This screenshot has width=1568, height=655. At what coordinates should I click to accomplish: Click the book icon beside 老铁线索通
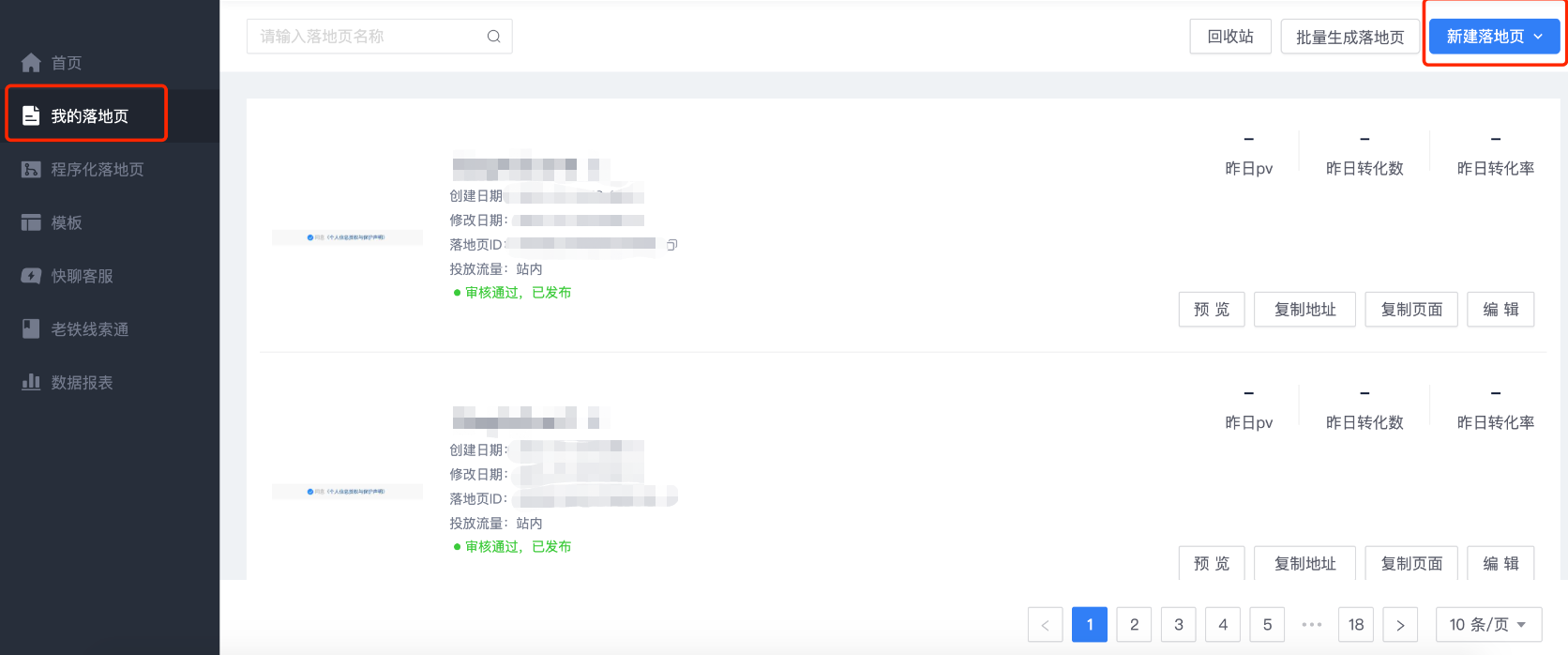click(31, 328)
